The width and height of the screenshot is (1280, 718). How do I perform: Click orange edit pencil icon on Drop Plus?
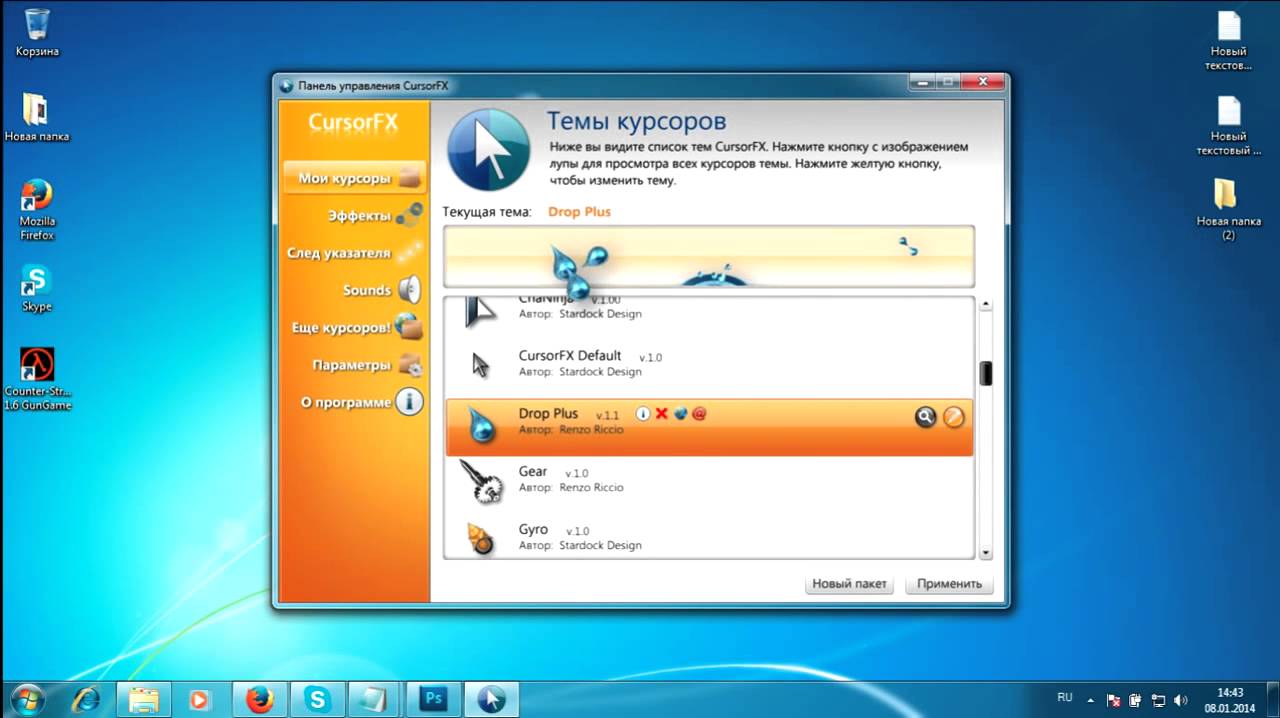tap(954, 417)
